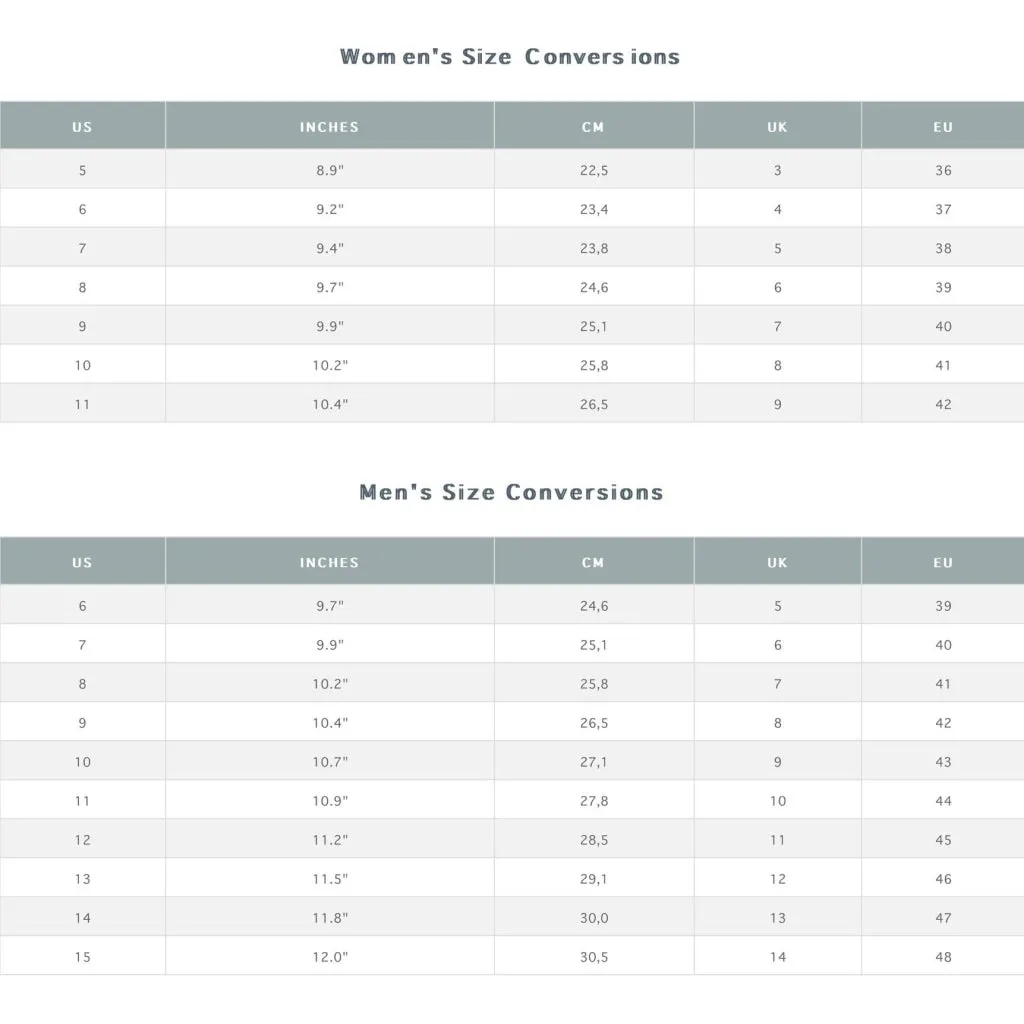Image resolution: width=1024 pixels, height=1024 pixels.
Task: Select men's 11.5" inches cell
Action: (330, 878)
